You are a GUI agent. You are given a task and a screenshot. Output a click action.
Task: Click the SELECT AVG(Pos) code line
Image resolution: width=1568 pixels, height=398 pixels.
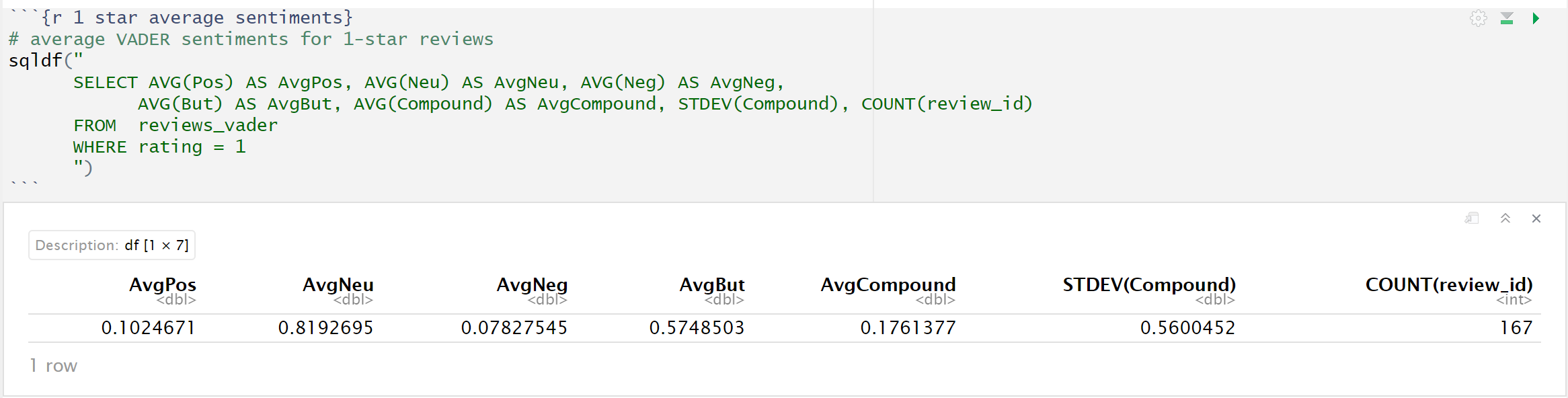[429, 82]
